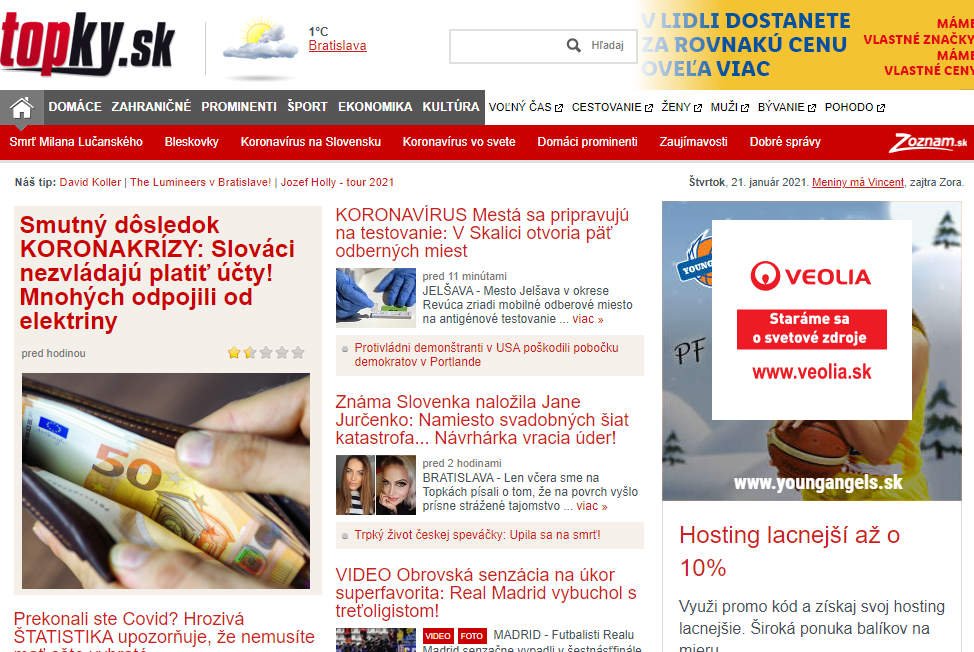Go to the home house icon
The width and height of the screenshot is (974, 652).
pos(21,107)
